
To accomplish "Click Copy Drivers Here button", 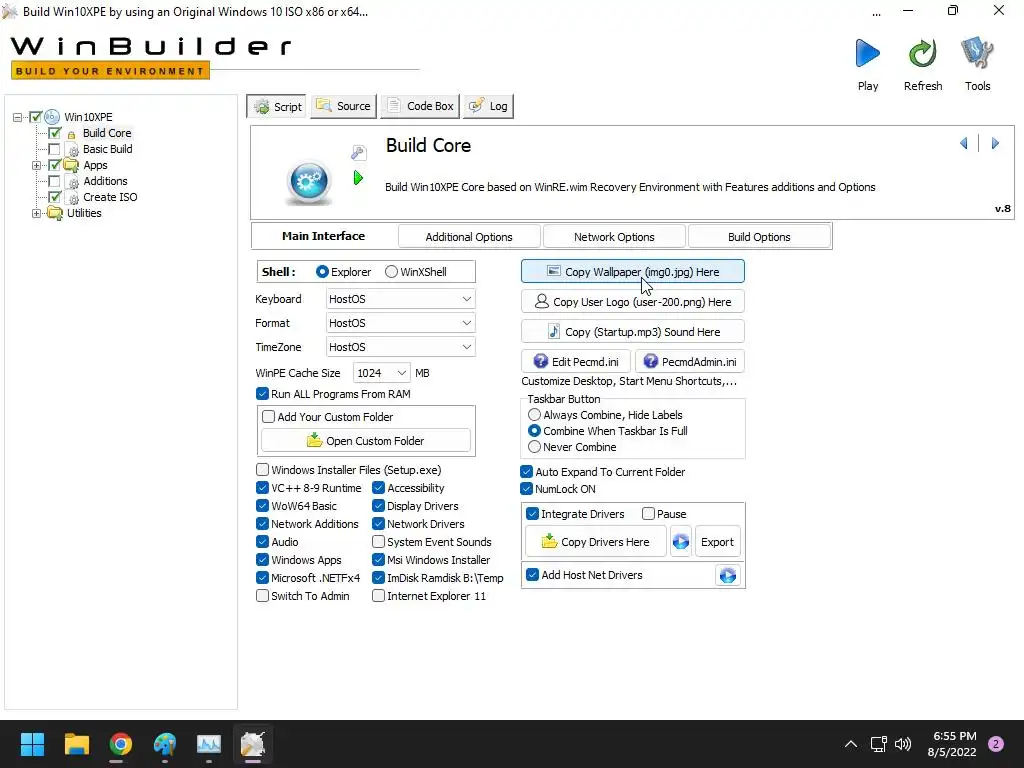I will coord(596,541).
